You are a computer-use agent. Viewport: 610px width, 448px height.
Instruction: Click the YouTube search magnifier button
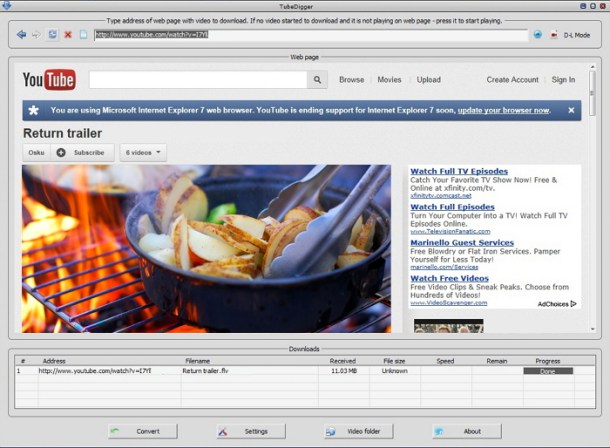pos(317,80)
